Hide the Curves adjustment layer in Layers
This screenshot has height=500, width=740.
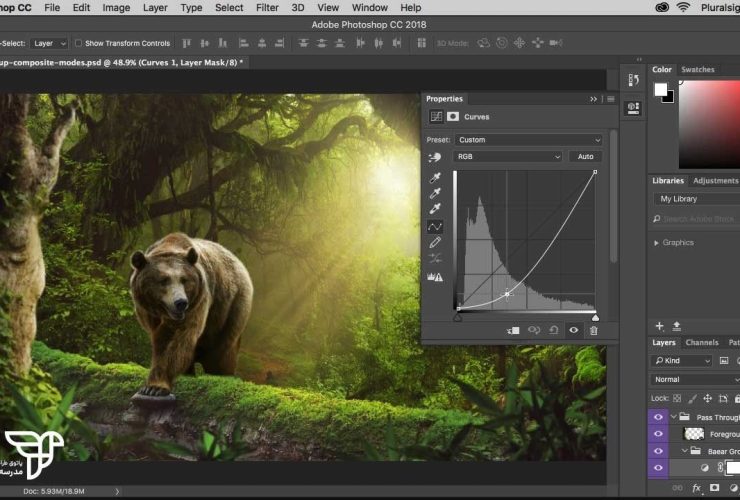[658, 468]
